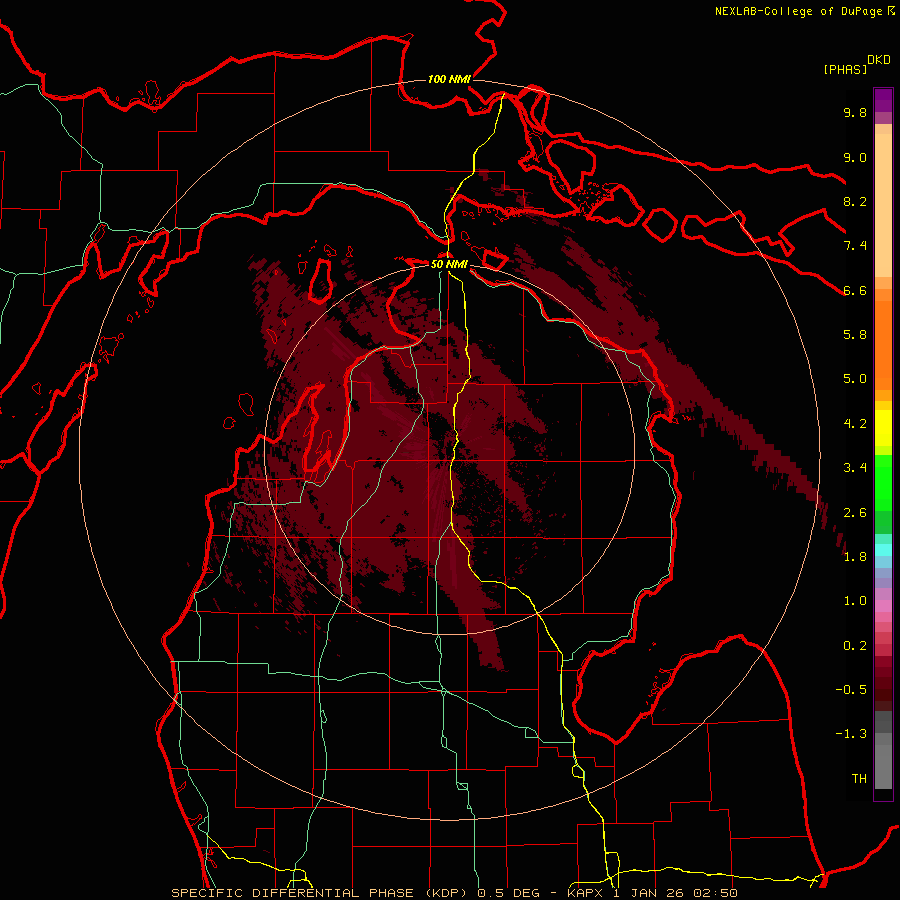
Task: Click the NEXLAB-College of DuPage credit text
Action: 798,11
